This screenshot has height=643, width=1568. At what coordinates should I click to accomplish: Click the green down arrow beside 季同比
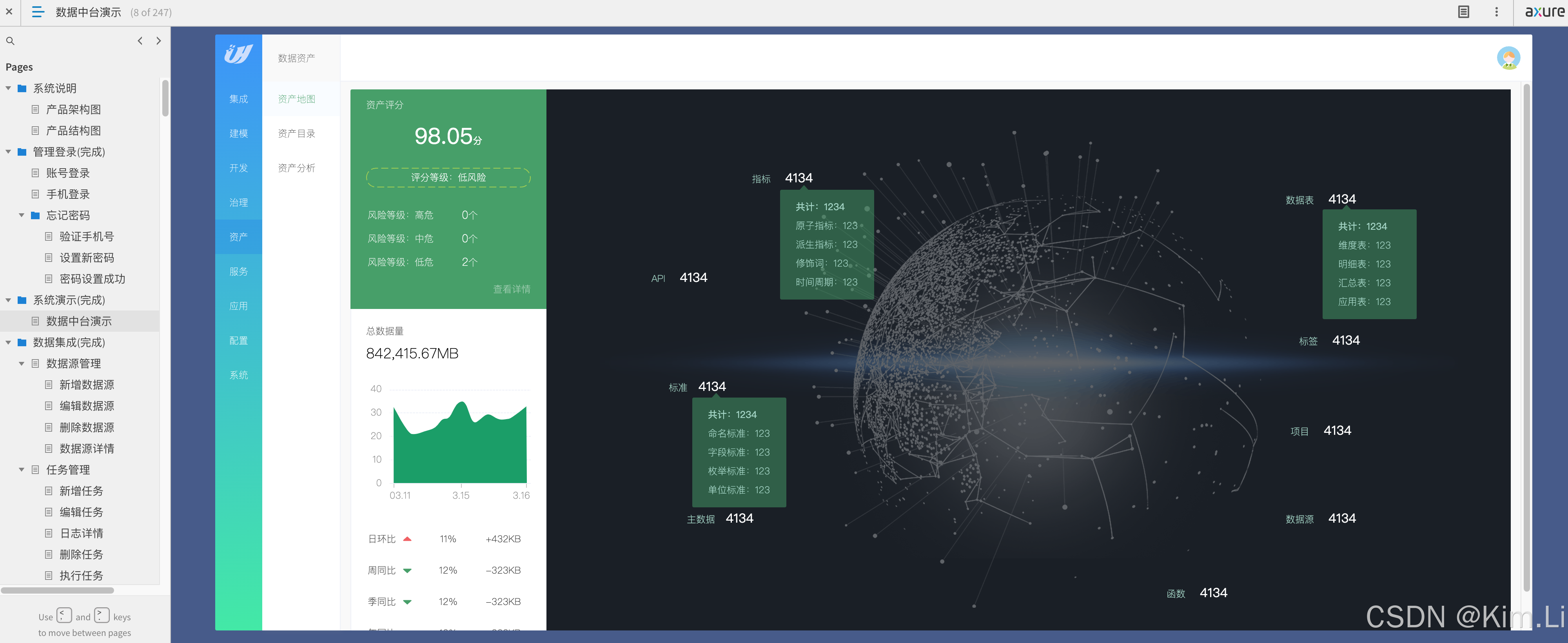pyautogui.click(x=407, y=602)
